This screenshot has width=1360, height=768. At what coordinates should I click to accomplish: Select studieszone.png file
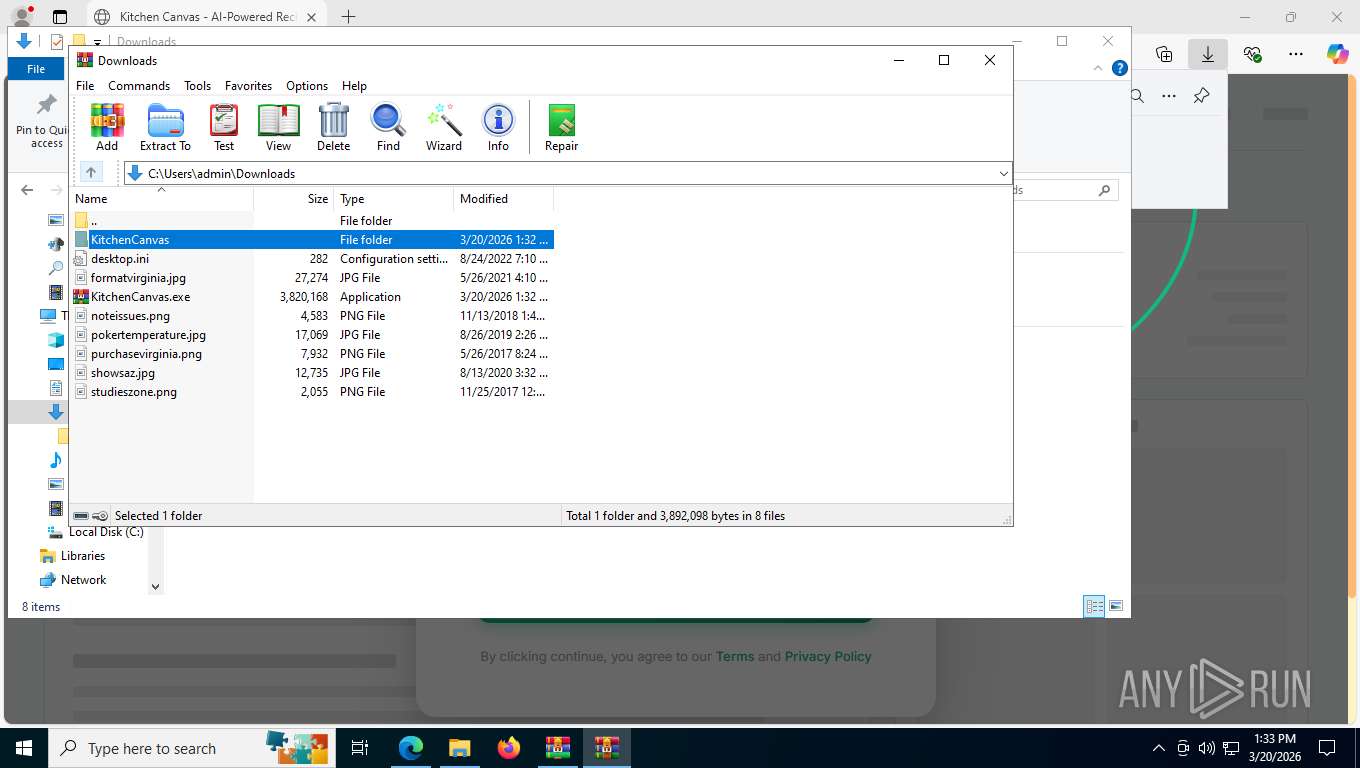coord(312,392)
